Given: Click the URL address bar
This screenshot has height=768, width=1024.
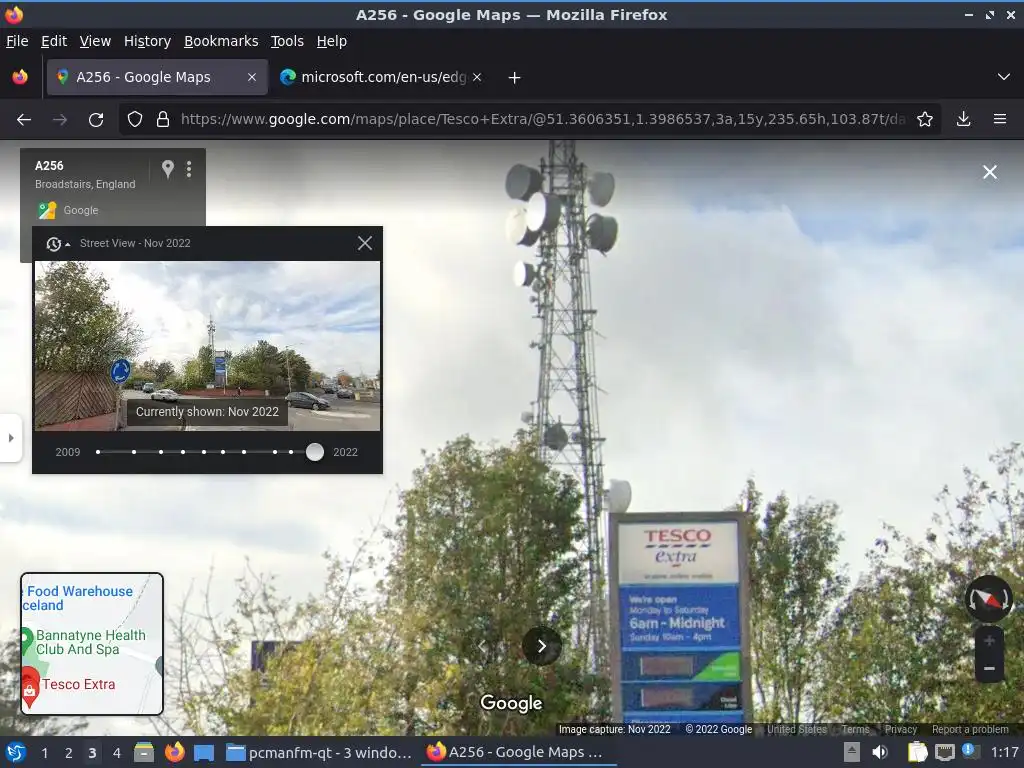Looking at the screenshot, I should (542, 120).
